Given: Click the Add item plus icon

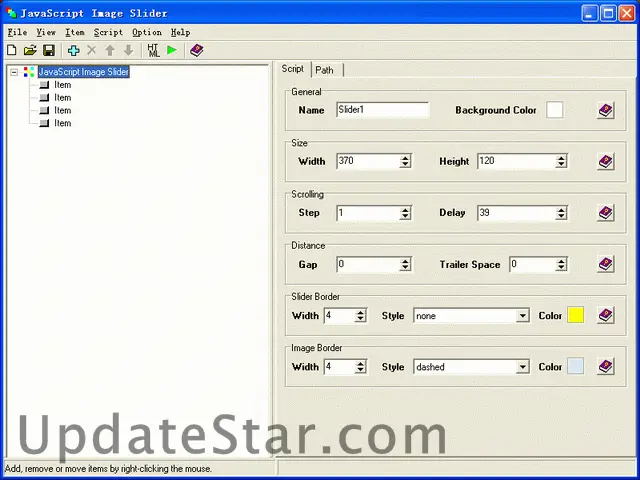Looking at the screenshot, I should coord(73,50).
